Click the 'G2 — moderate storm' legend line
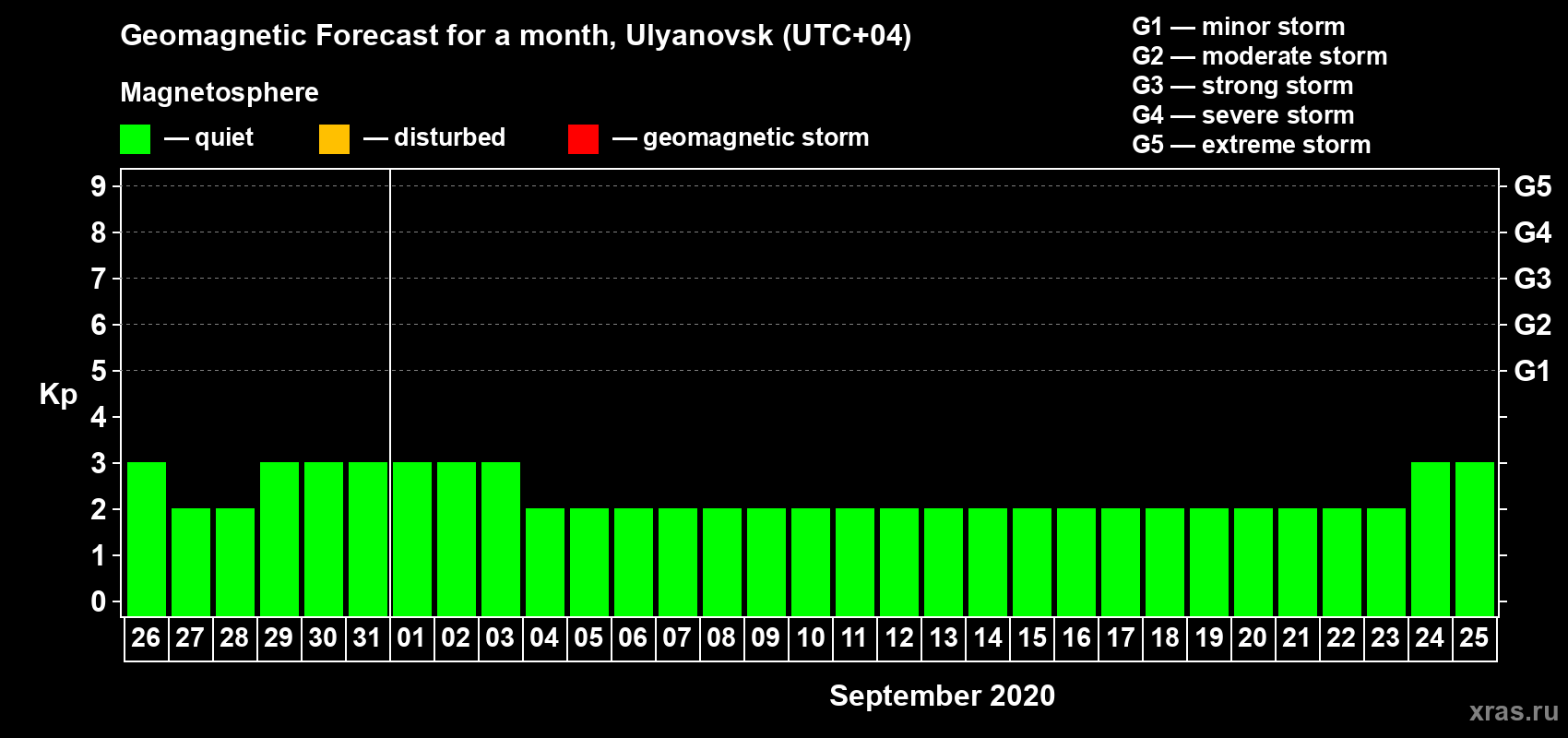1568x738 pixels. tap(1260, 56)
